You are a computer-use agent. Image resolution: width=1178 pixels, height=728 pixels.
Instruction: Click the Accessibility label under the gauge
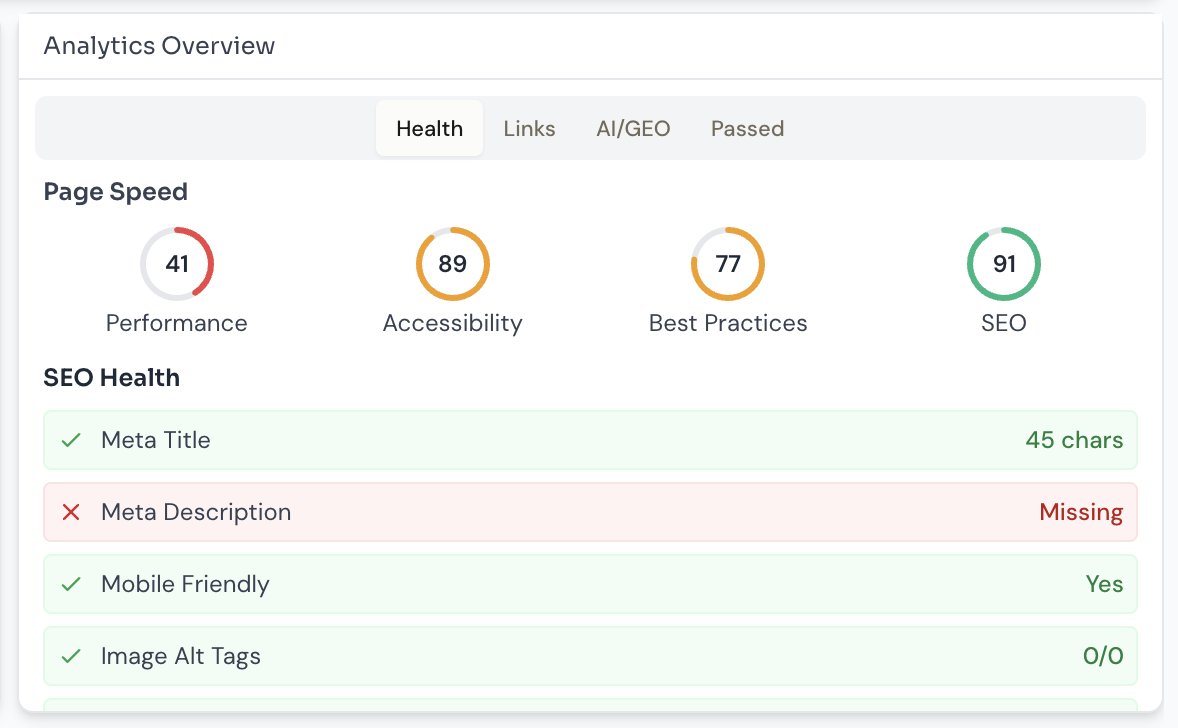pyautogui.click(x=452, y=323)
